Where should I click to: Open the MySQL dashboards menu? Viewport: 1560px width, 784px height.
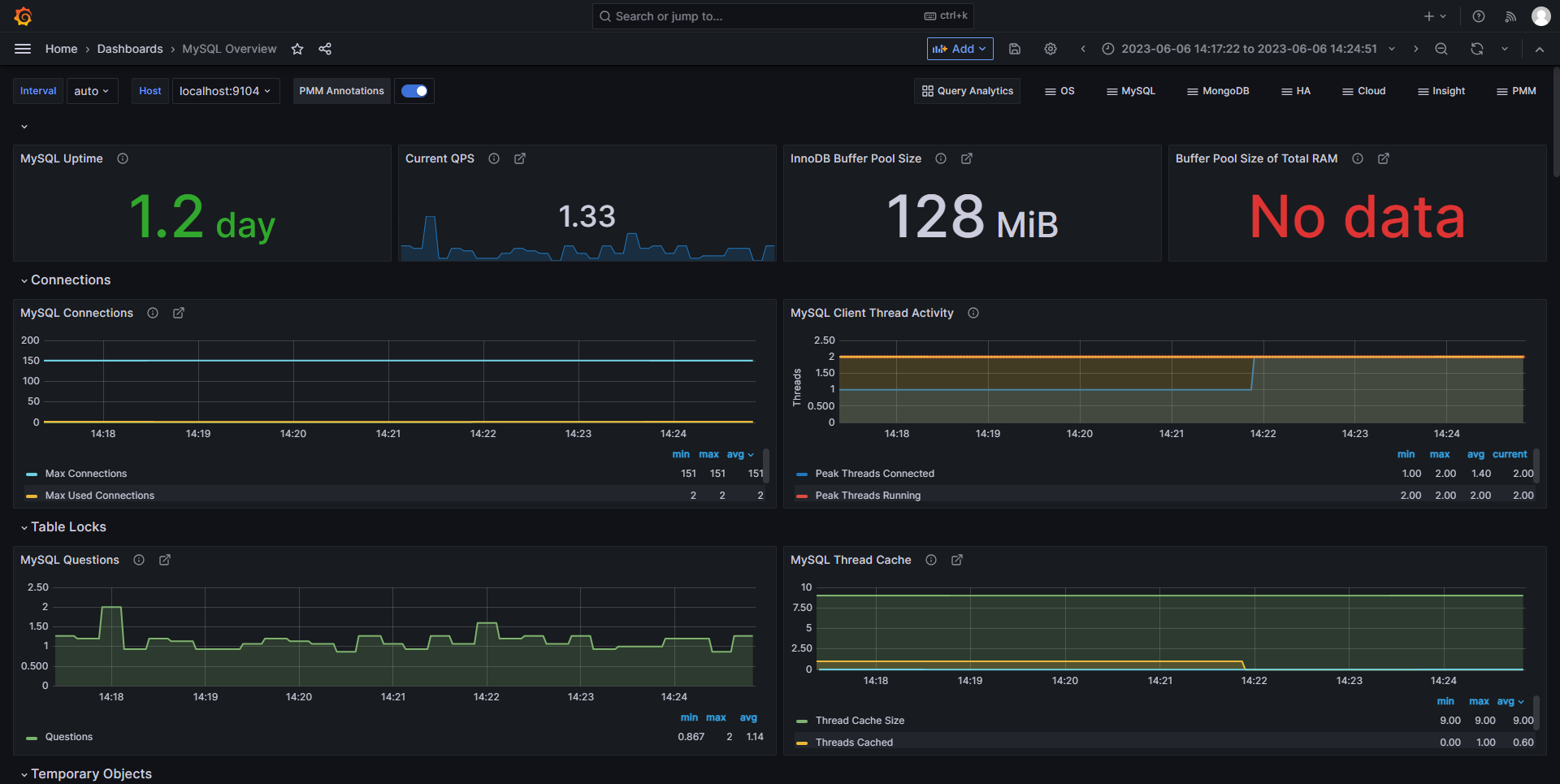(1130, 91)
